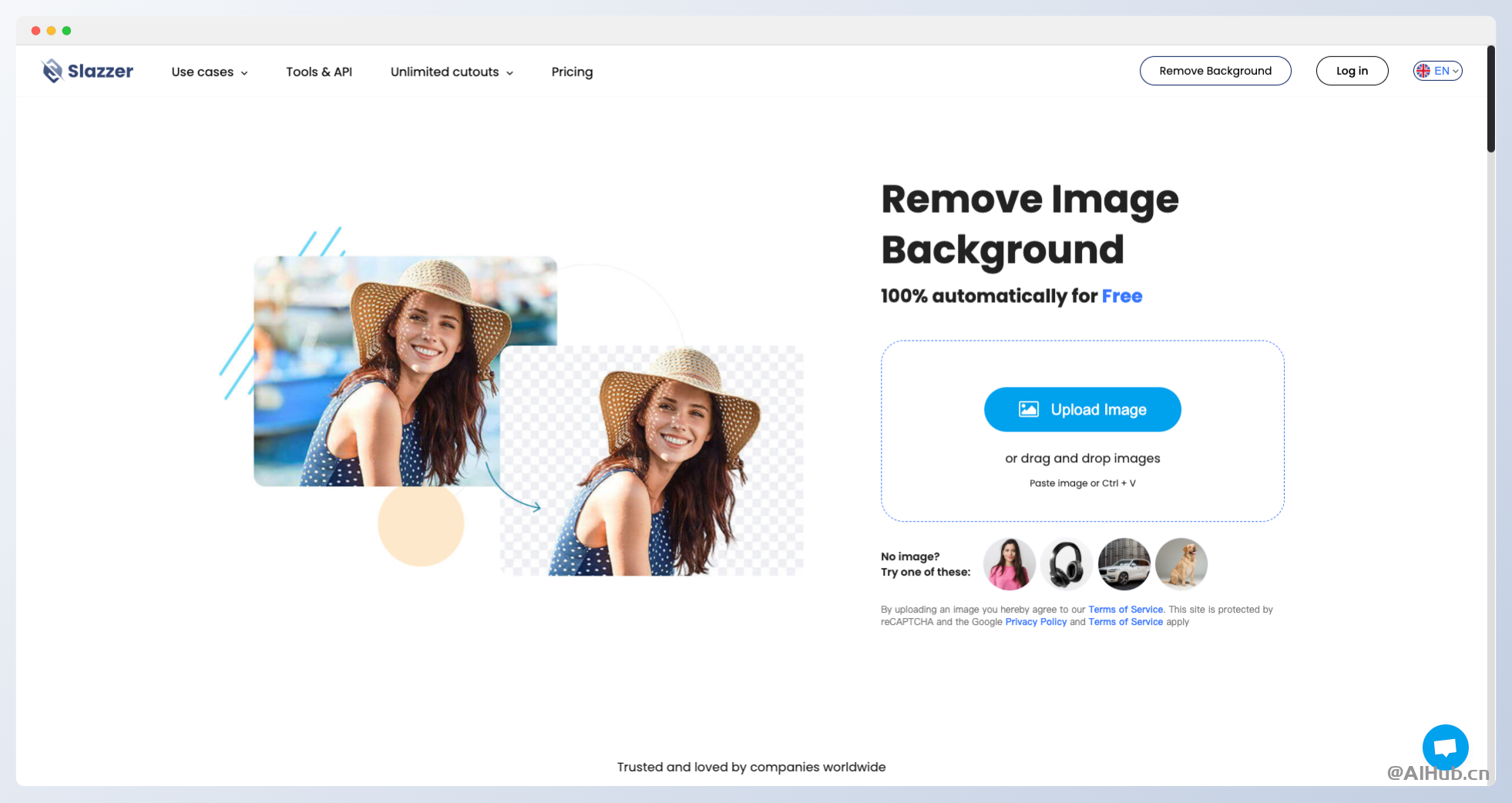Open the EN language selector dropdown
The width and height of the screenshot is (1512, 803).
[1438, 71]
